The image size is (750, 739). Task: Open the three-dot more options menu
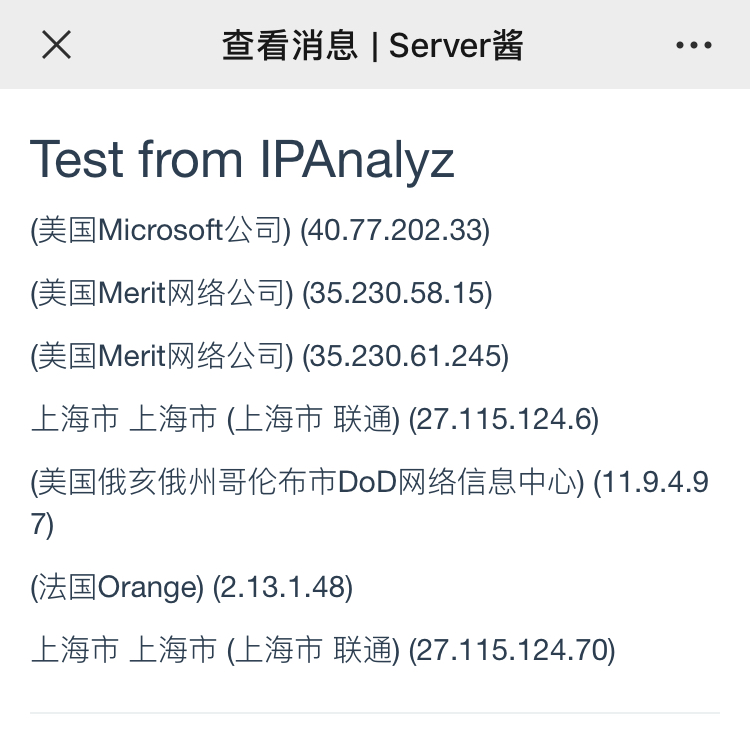pyautogui.click(x=694, y=45)
